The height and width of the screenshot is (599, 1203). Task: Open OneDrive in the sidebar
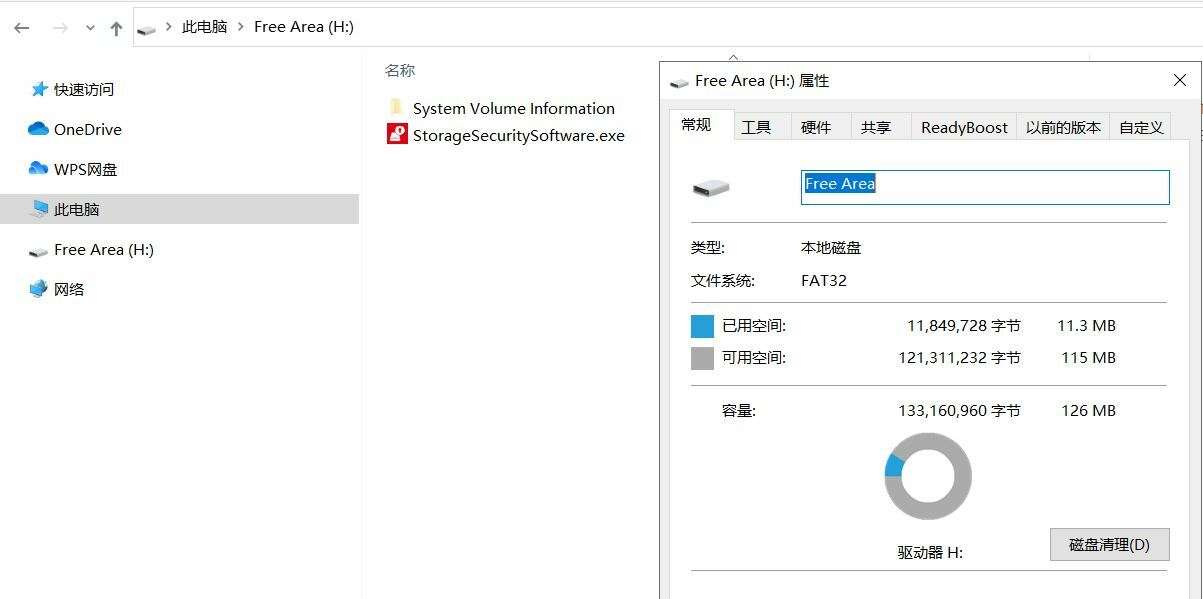(88, 129)
